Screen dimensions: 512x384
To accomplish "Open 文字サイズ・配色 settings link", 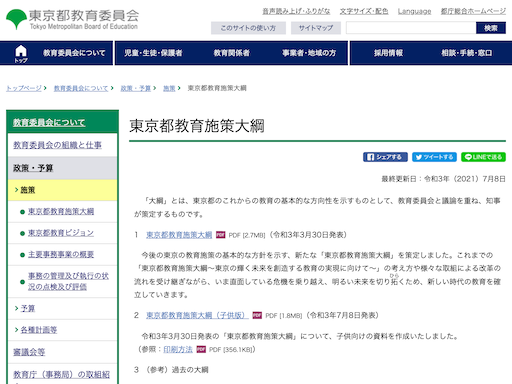I will (364, 11).
